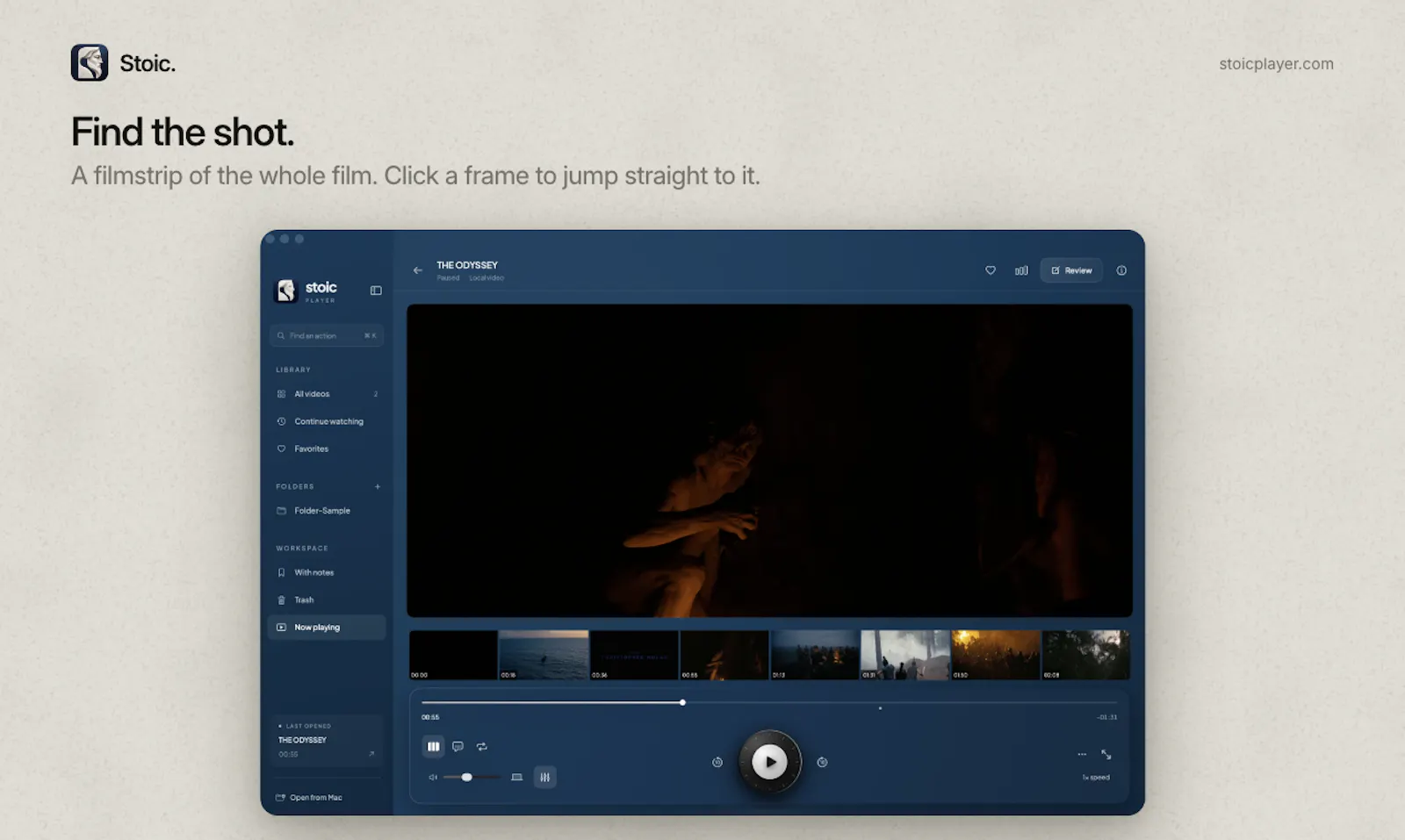
Task: Open With notes in workspace
Action: pyautogui.click(x=327, y=572)
